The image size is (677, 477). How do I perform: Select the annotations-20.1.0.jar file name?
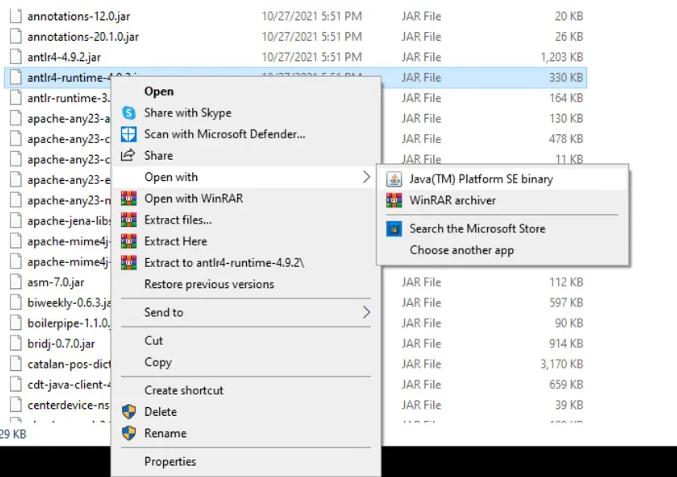83,37
